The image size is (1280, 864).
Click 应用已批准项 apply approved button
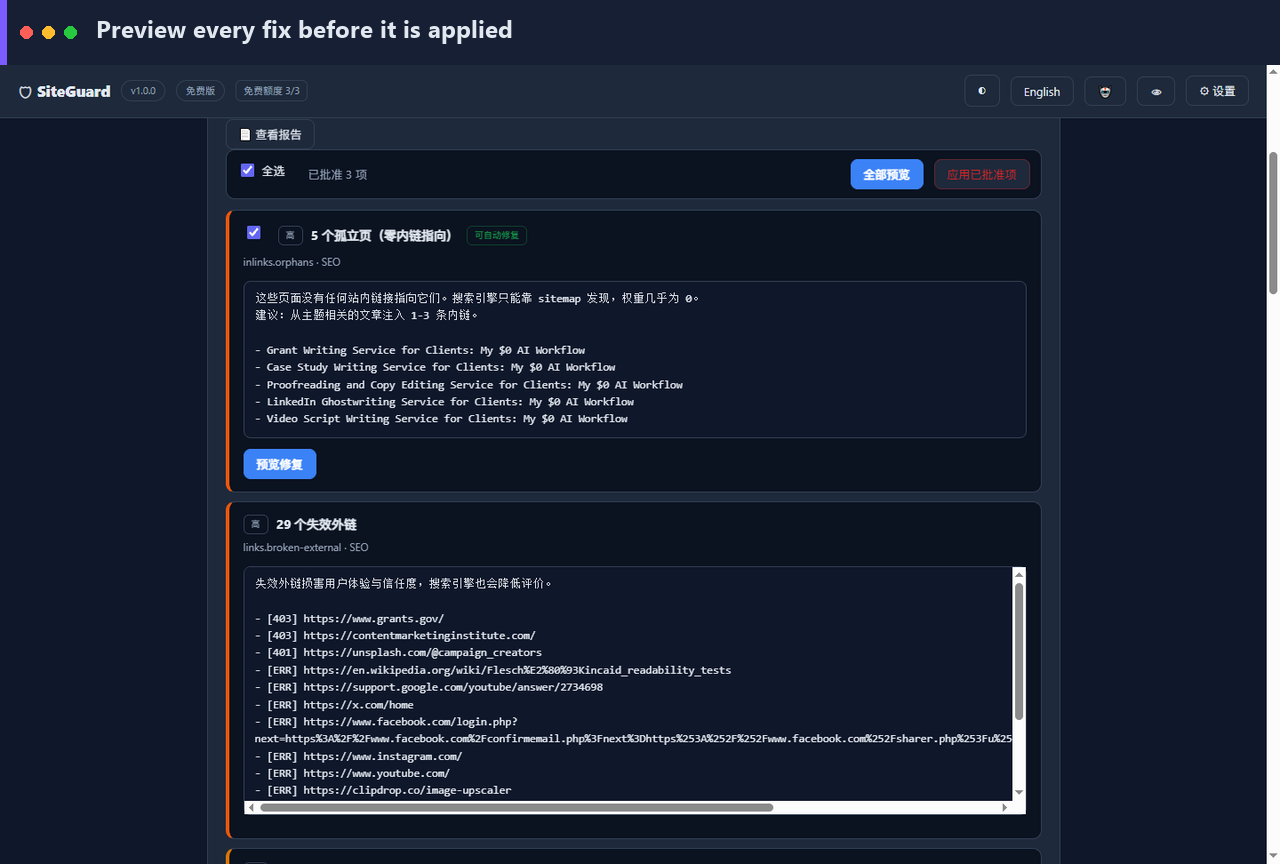tap(982, 174)
